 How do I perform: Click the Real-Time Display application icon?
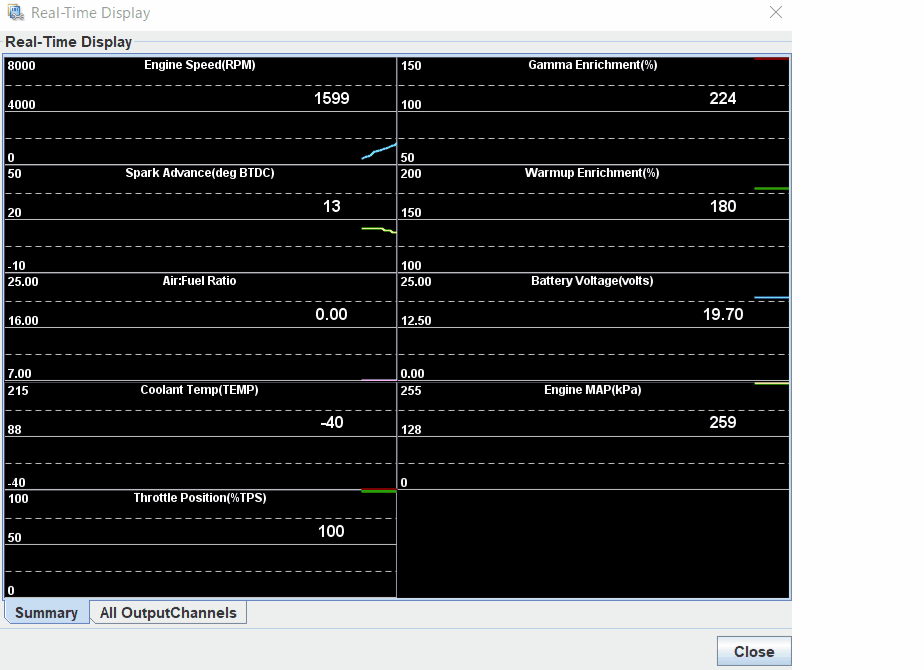click(x=14, y=12)
